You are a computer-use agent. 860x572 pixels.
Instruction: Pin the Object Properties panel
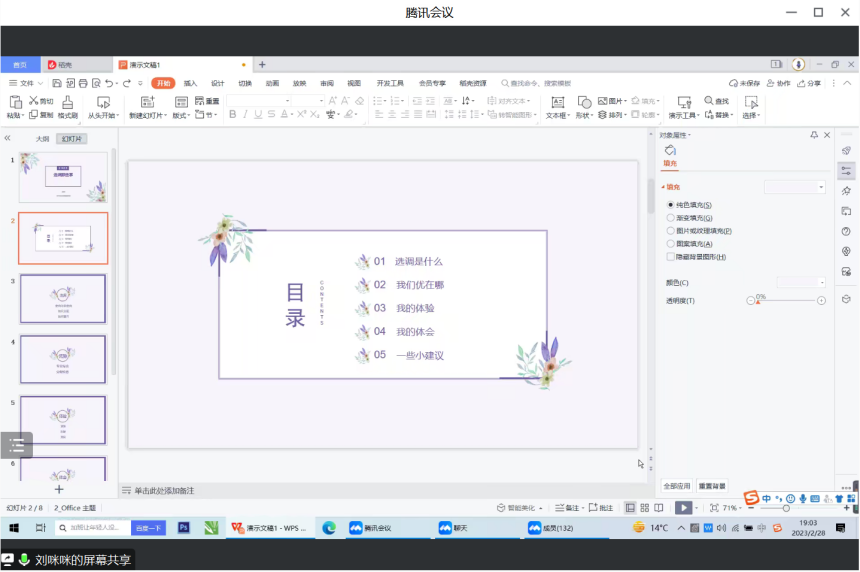pos(814,135)
